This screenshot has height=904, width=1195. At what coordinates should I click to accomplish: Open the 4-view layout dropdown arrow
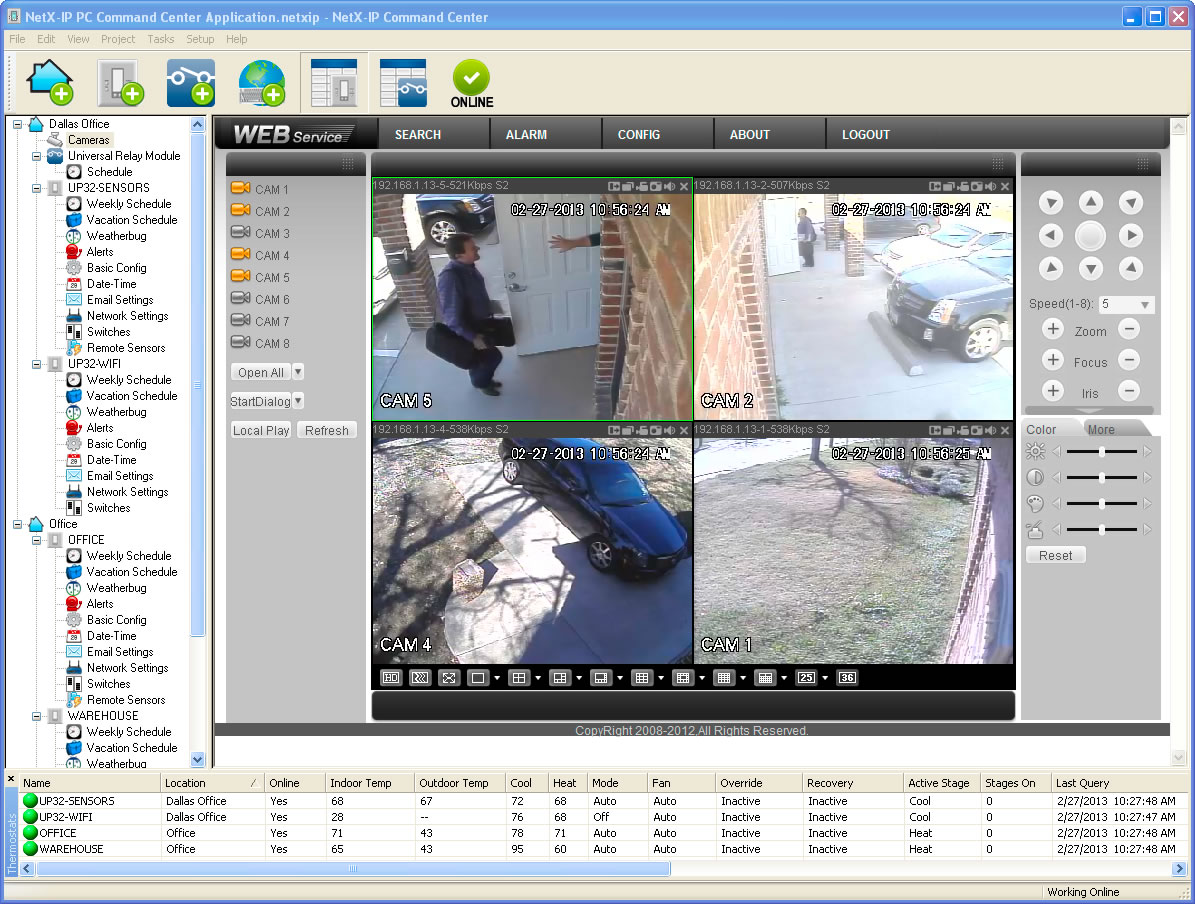[538, 678]
